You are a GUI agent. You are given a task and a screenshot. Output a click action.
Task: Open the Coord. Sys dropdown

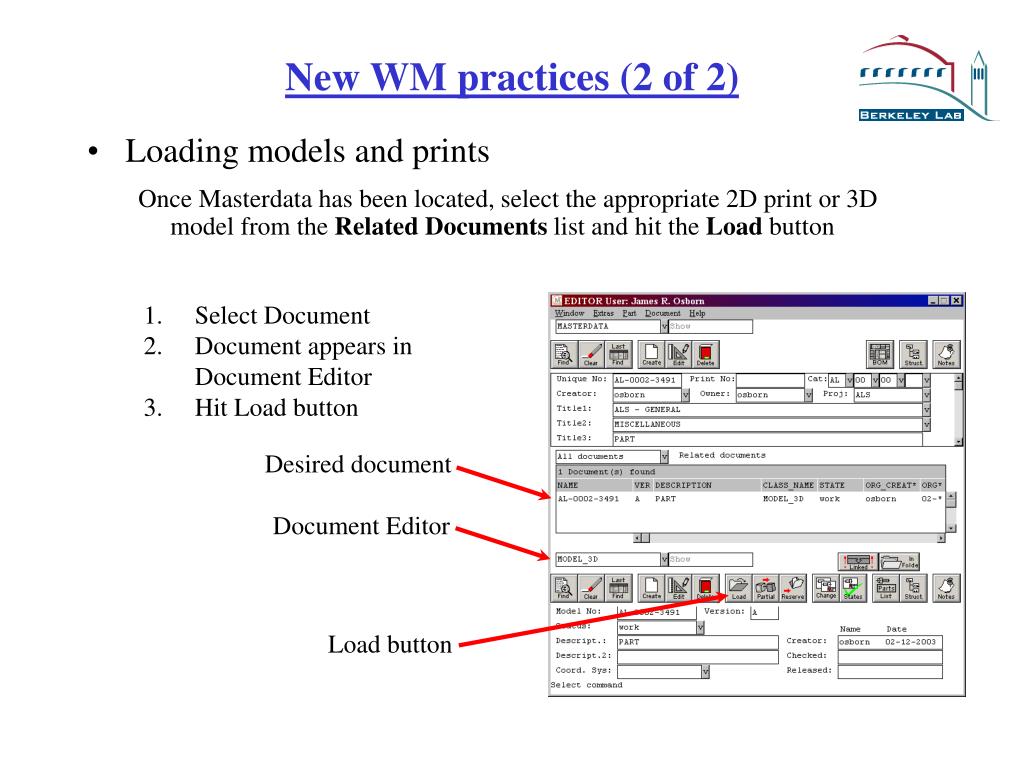click(x=705, y=671)
